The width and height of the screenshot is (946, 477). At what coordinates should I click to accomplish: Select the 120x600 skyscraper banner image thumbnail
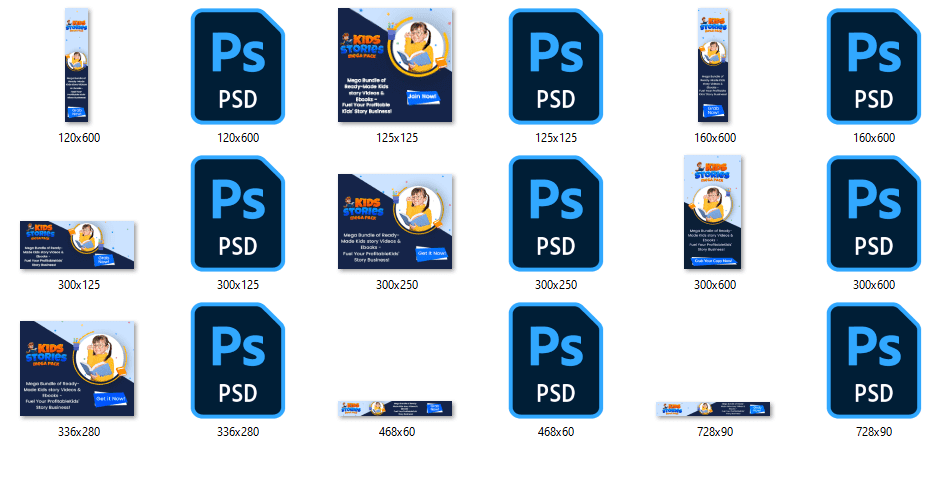[x=78, y=65]
